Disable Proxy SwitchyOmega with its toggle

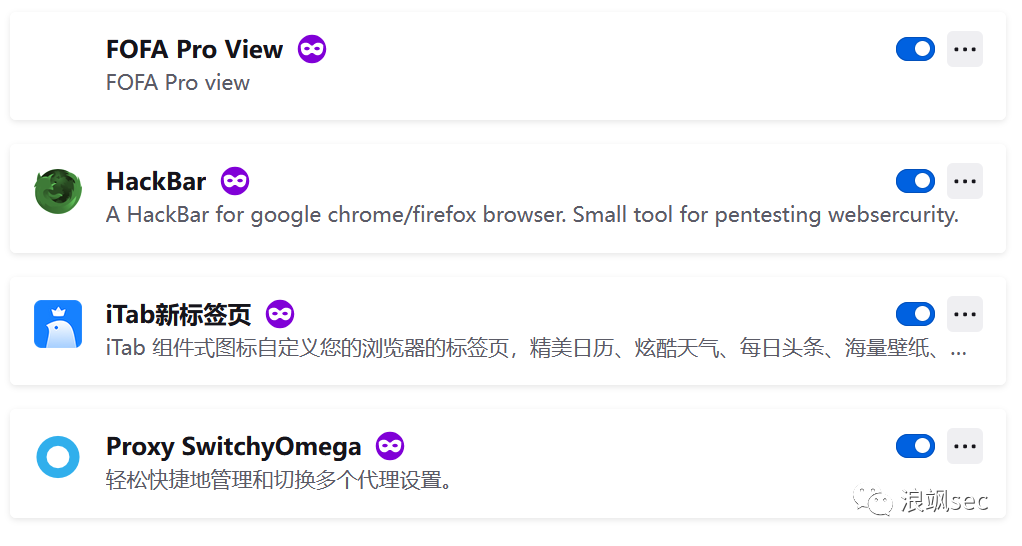915,446
